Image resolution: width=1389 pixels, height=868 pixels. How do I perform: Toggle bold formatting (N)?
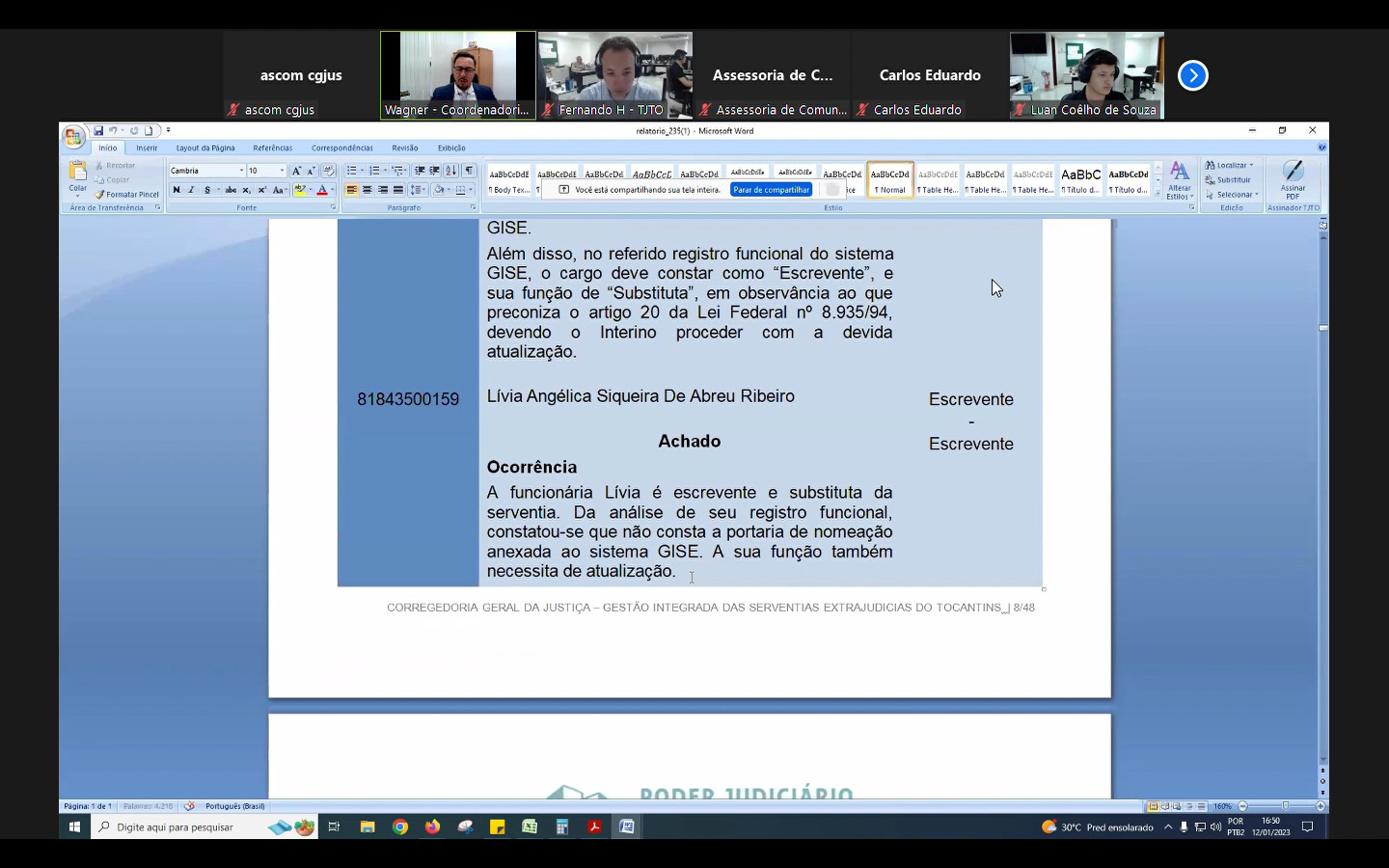tap(177, 190)
